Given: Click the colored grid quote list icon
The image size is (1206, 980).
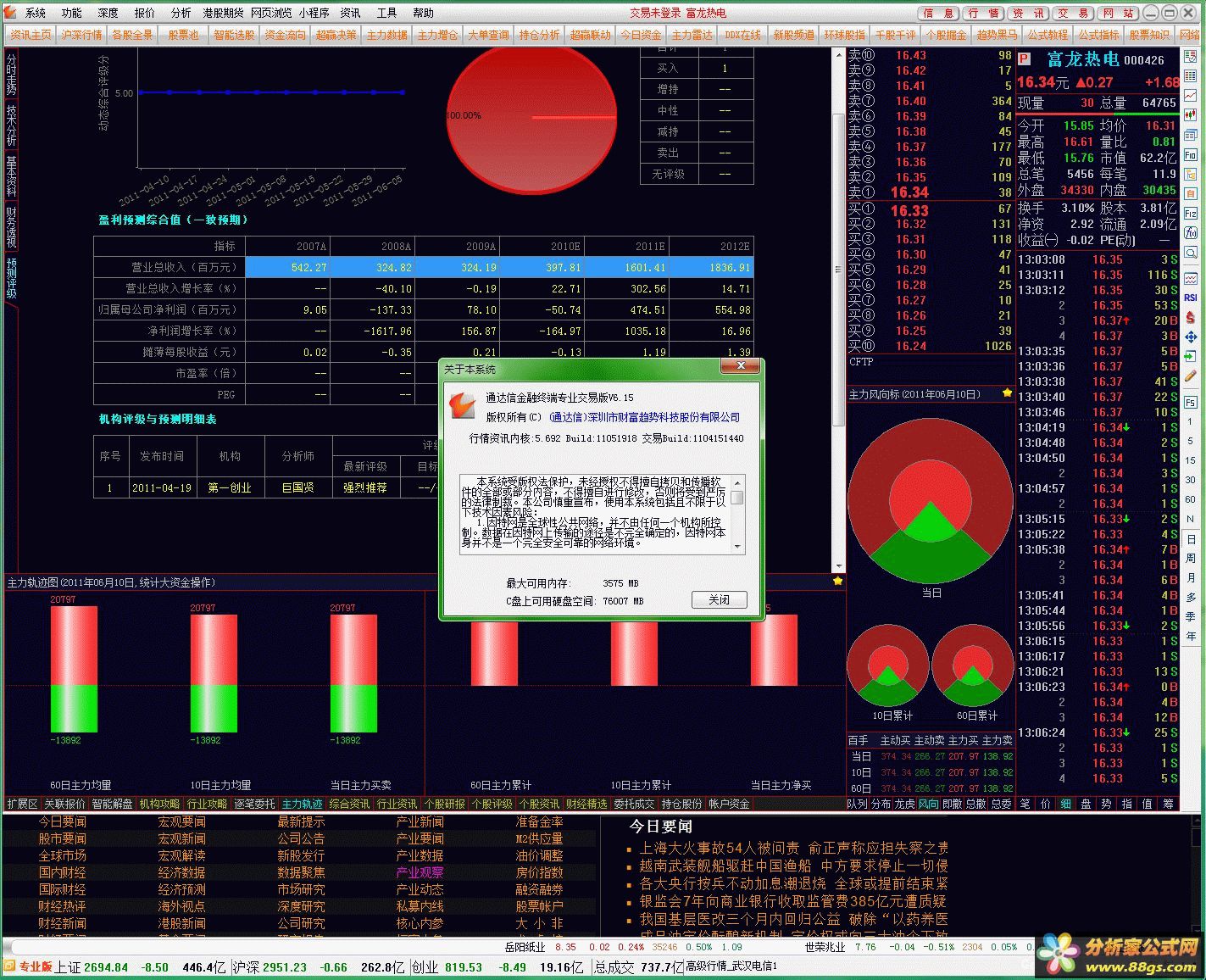Looking at the screenshot, I should point(1191,75).
